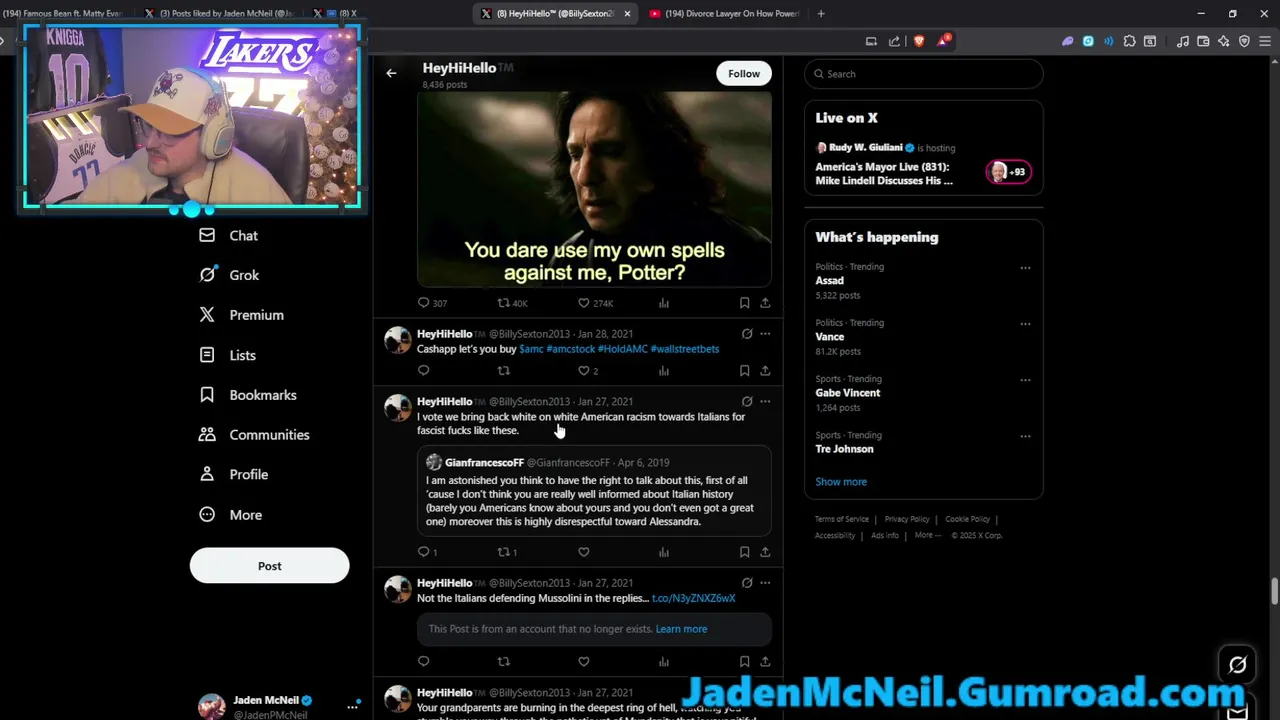1280x720 pixels.
Task: Open Terms of Service link
Action: click(x=842, y=519)
